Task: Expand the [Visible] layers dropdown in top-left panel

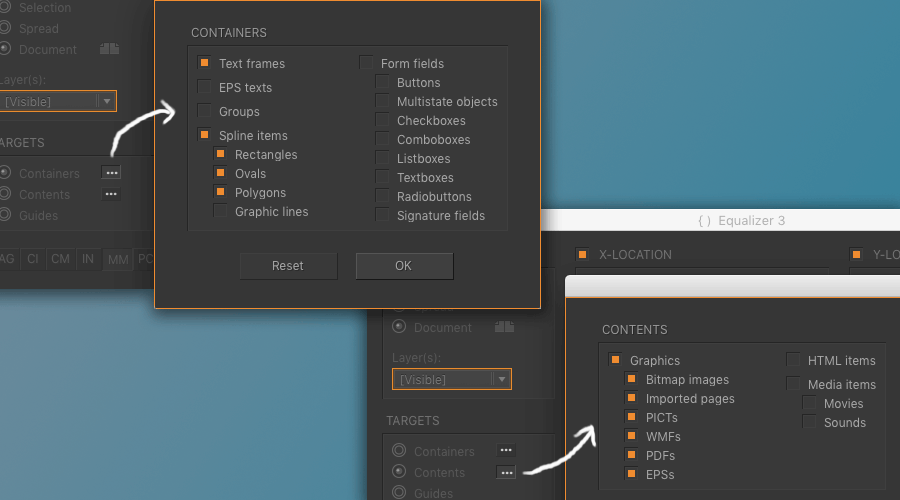Action: point(106,101)
